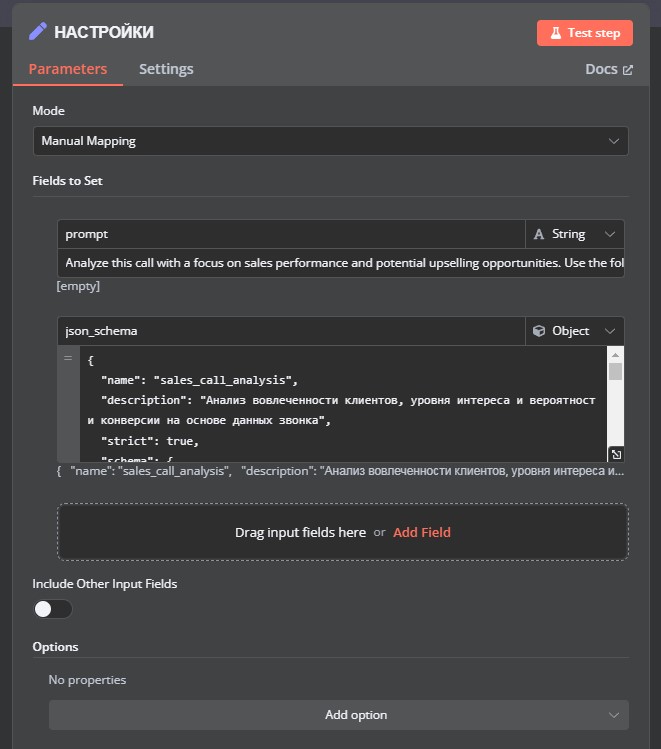Click the Test step button
Screen dimensions: 661x749
click(585, 33)
